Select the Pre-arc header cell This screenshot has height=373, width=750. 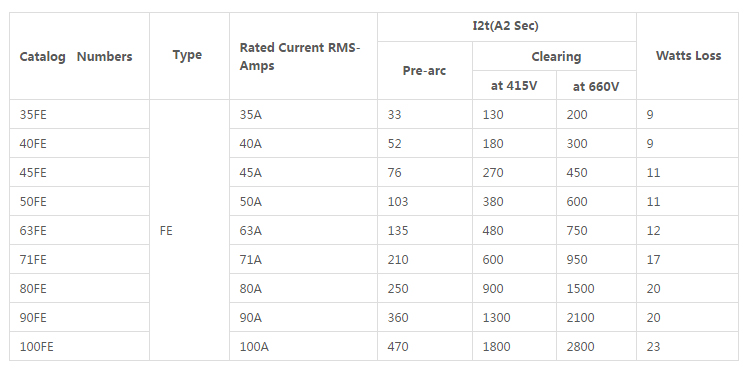[x=424, y=71]
